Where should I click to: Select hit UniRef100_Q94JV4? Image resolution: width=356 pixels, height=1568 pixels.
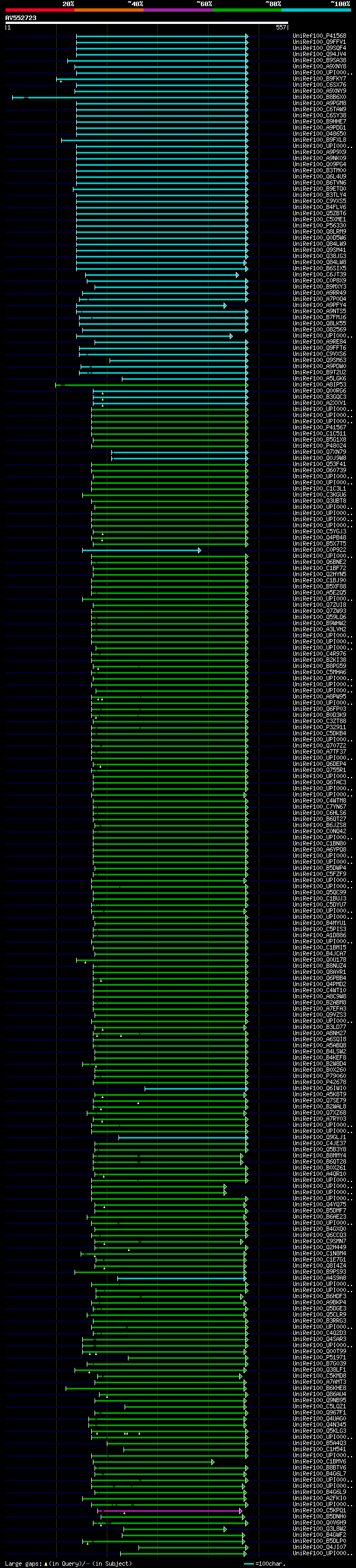[319, 54]
